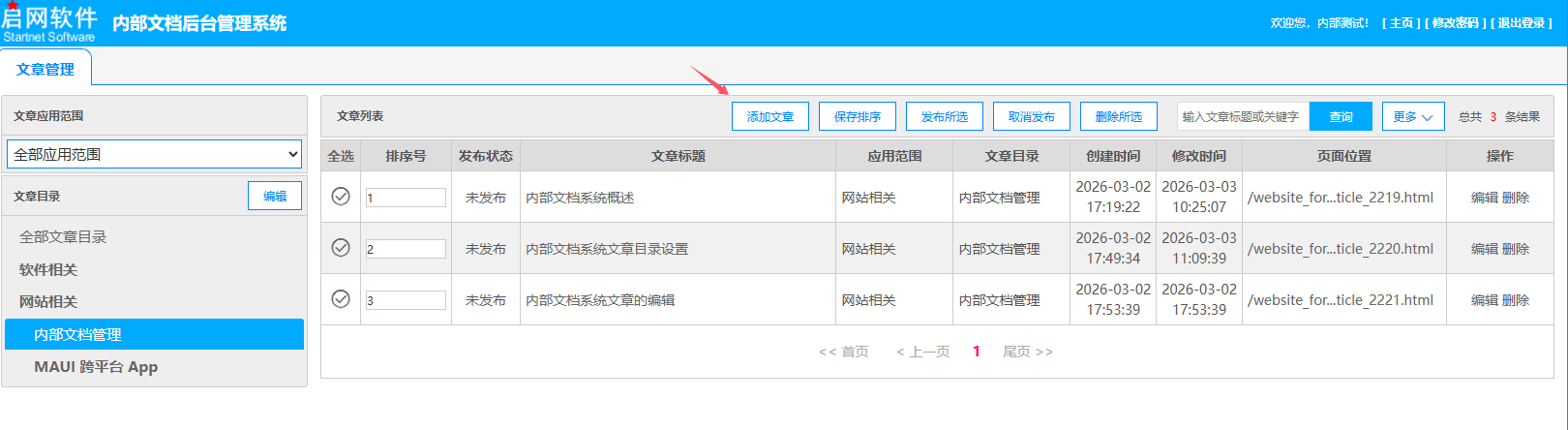The height and width of the screenshot is (430, 1568).
Task: Click 删除 for article 内部文档系统概述
Action: click(x=1516, y=198)
